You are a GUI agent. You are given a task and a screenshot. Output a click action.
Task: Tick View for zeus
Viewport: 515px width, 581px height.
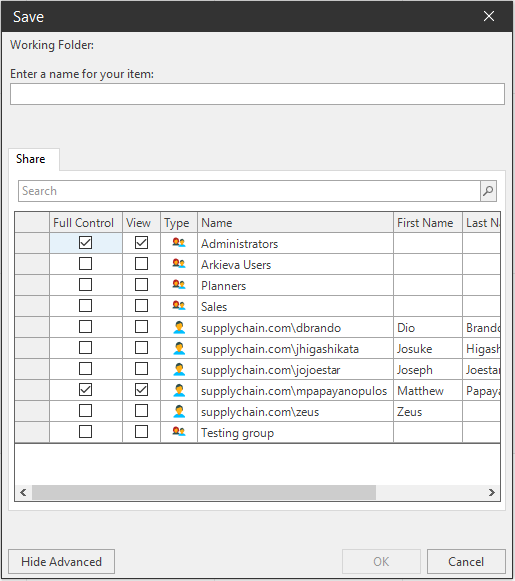click(x=142, y=411)
